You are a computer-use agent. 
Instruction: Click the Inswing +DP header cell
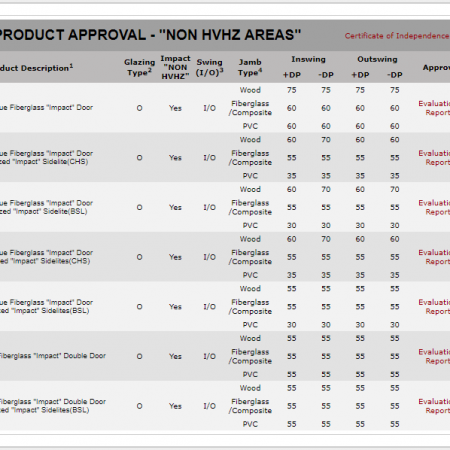[x=292, y=75]
